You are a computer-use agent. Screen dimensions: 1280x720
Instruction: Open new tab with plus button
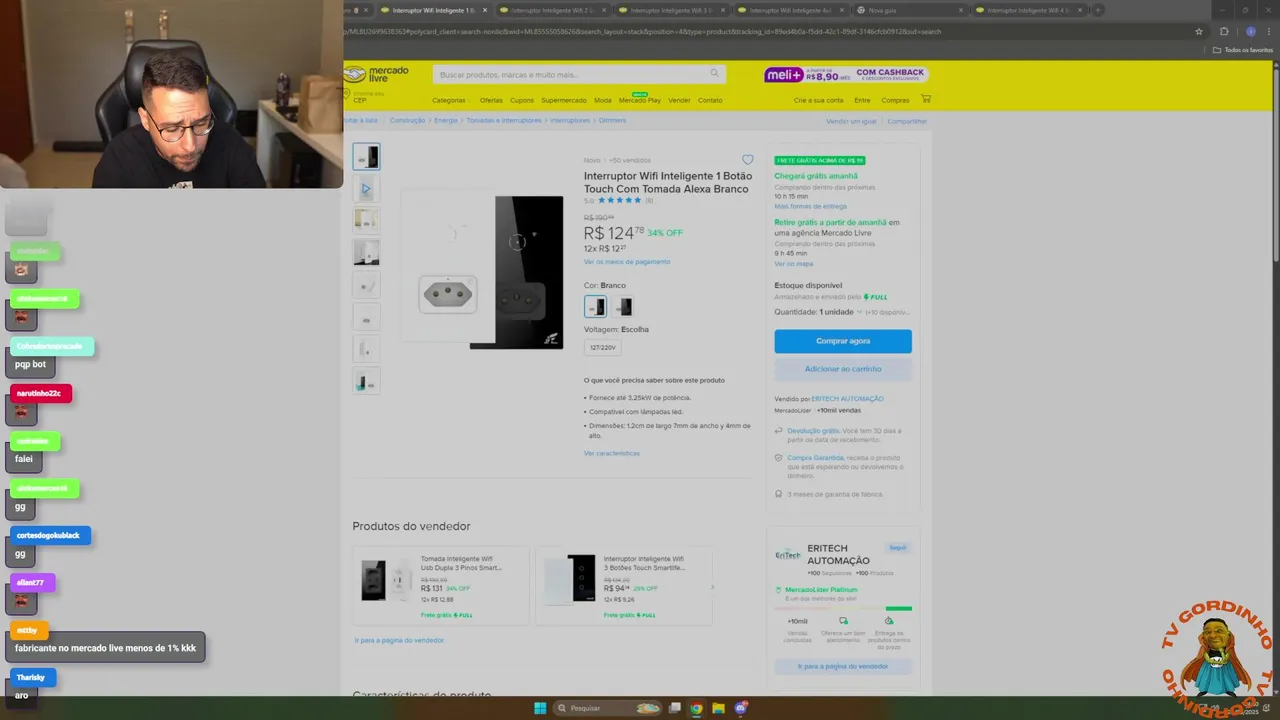1097,10
